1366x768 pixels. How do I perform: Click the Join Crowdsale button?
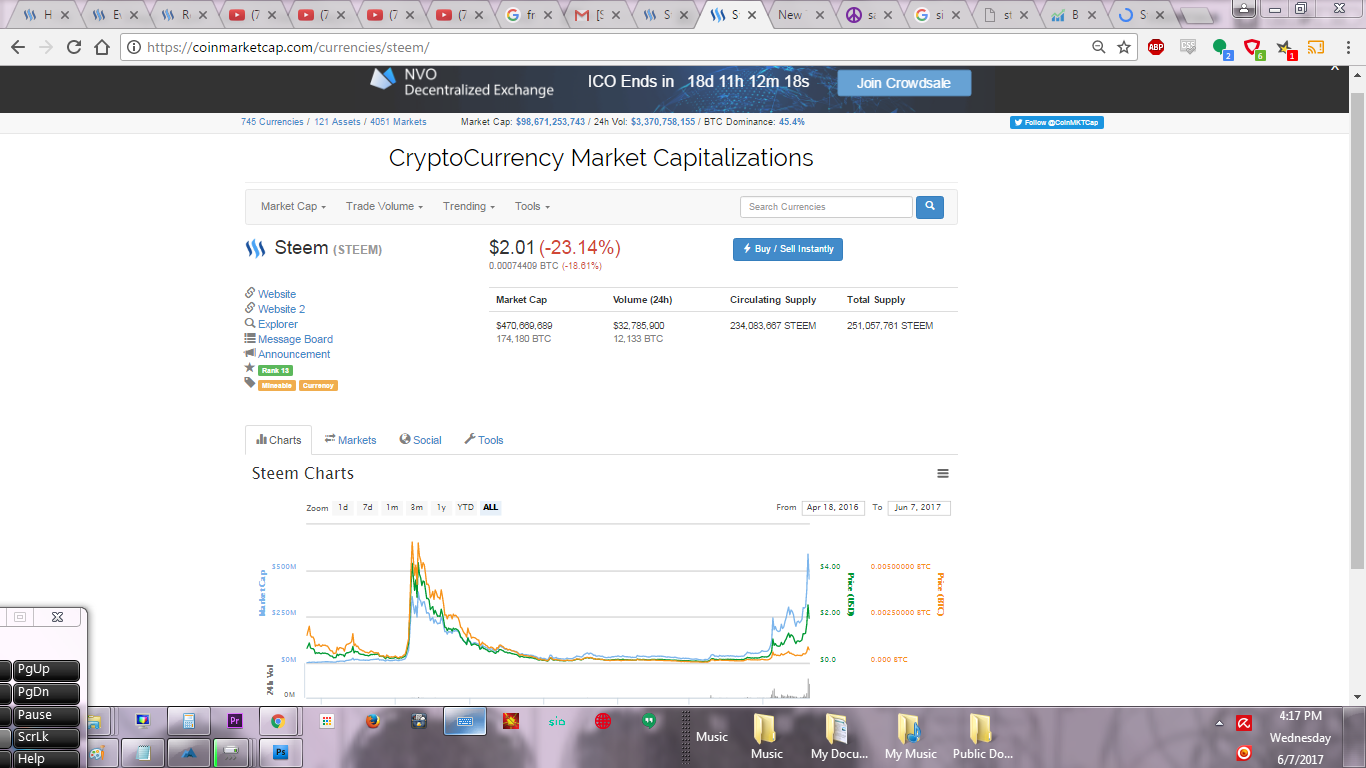904,83
